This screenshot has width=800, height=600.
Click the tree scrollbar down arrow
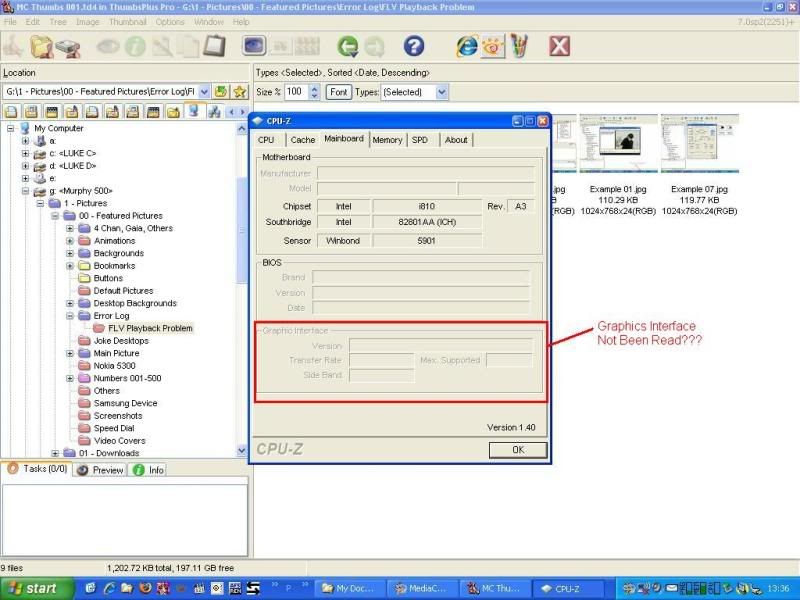click(241, 451)
